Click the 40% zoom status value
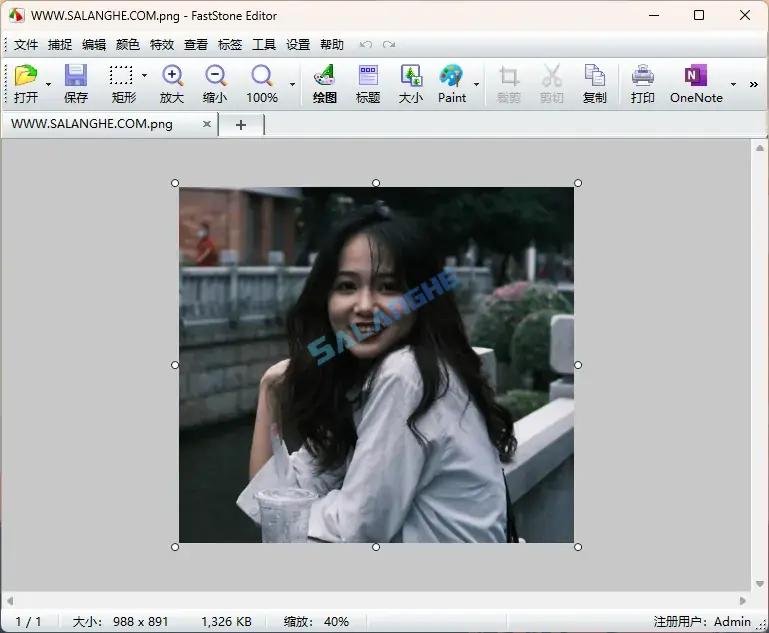This screenshot has height=633, width=769. click(336, 622)
